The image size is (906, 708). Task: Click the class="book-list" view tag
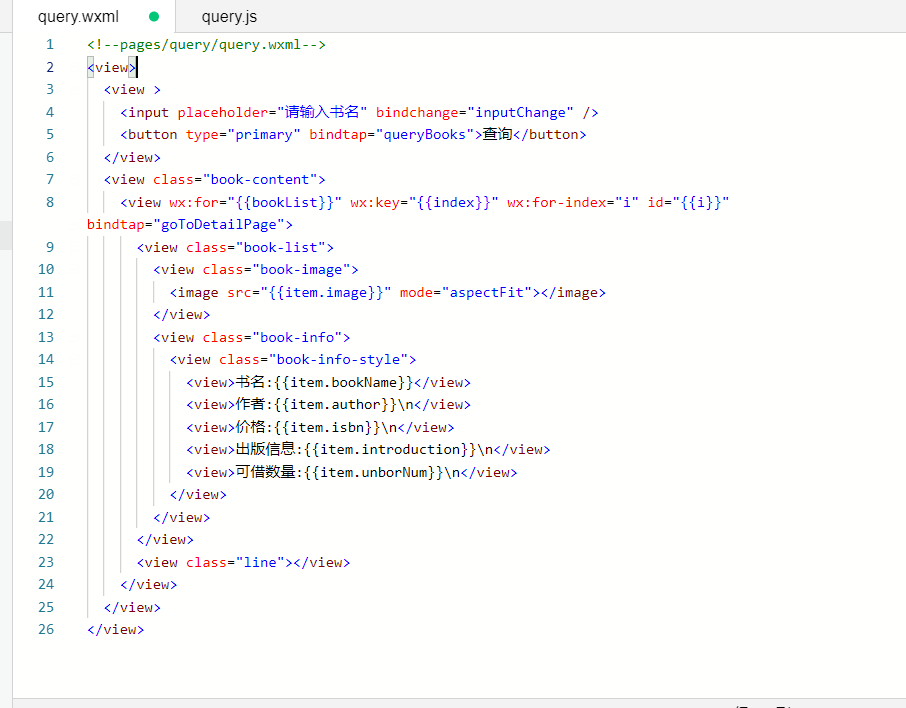tap(235, 247)
